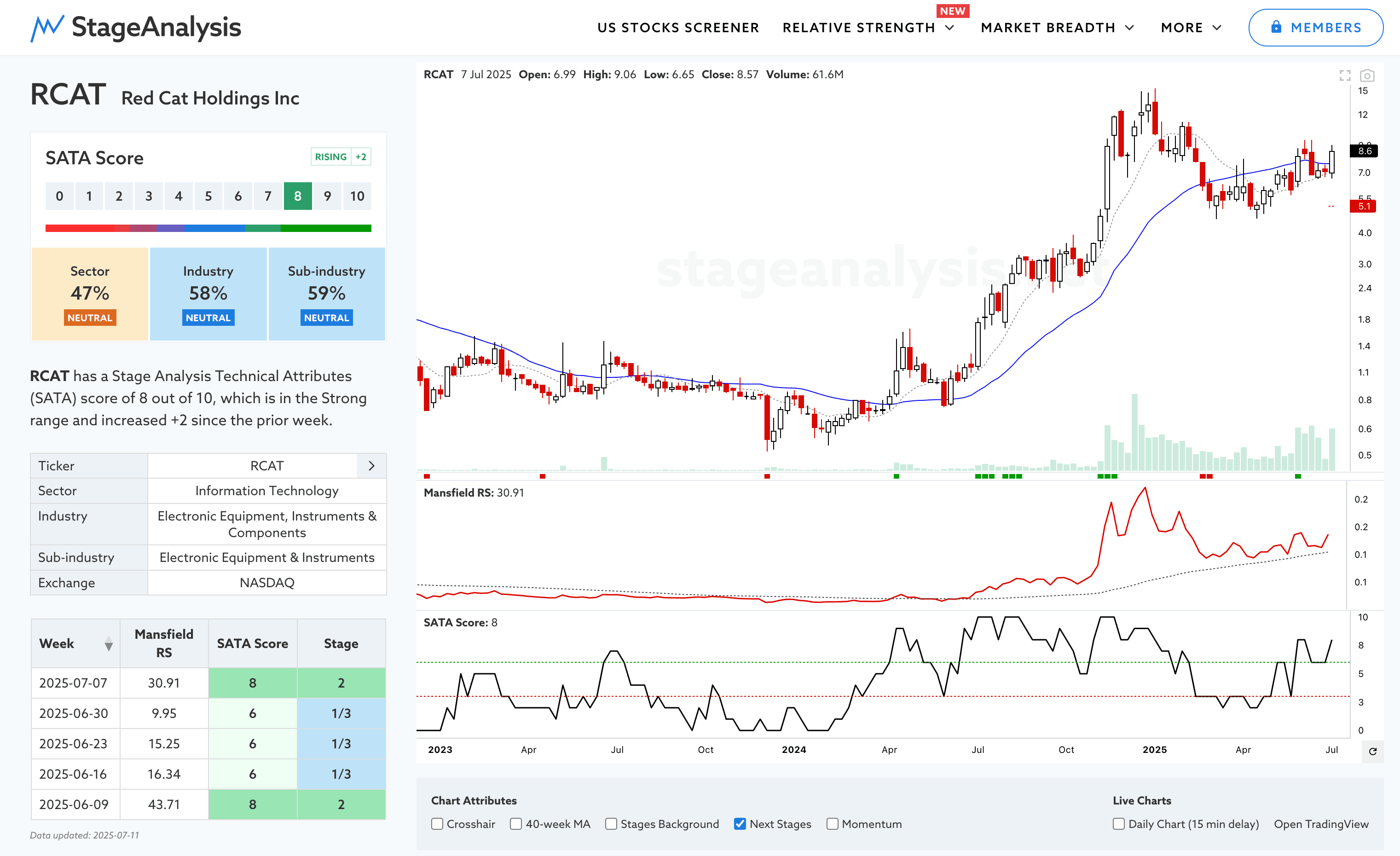
Task: Expand the Market Breadth dropdown chevron
Action: pos(1129,28)
